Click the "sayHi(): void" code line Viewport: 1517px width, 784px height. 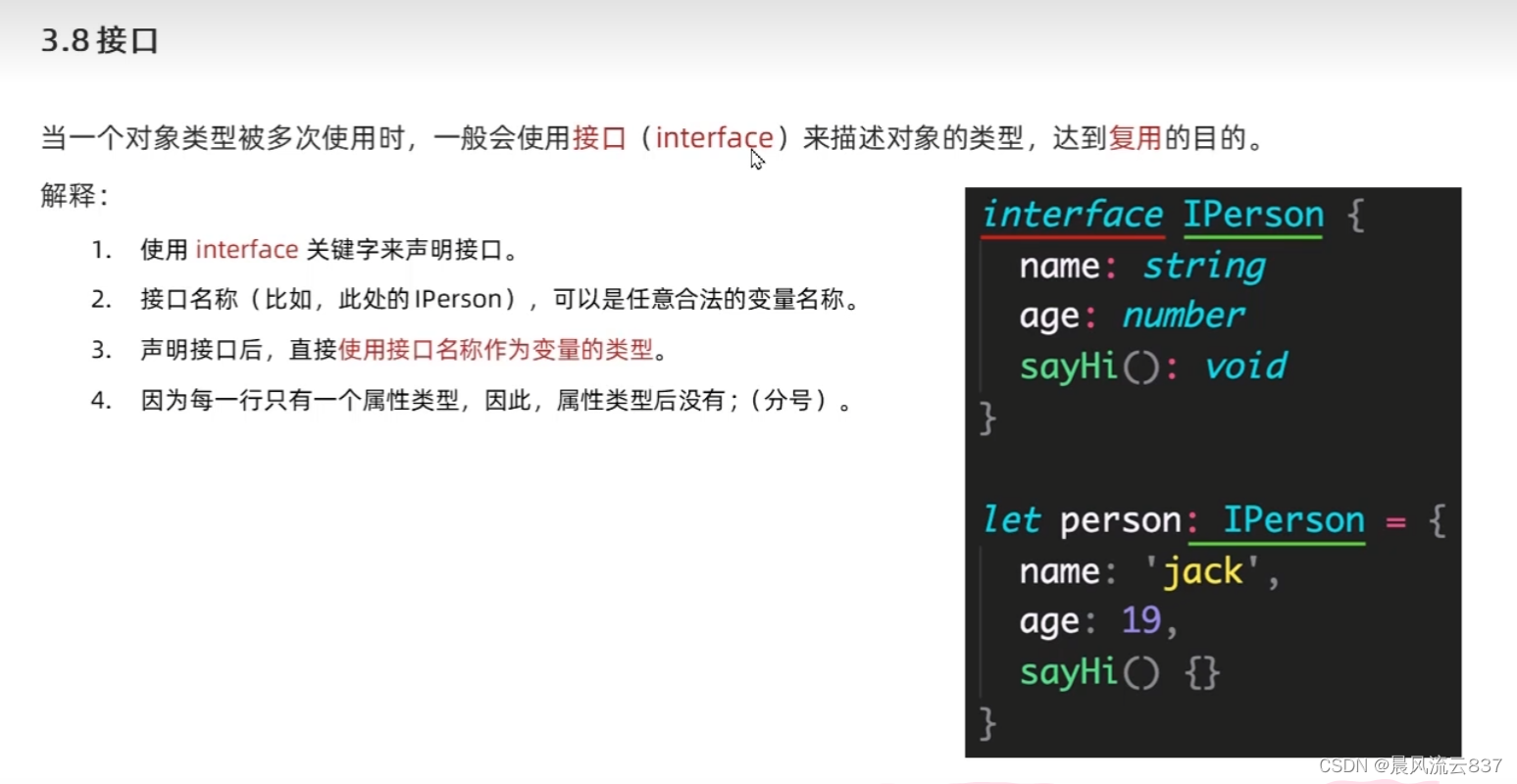[x=1153, y=367]
